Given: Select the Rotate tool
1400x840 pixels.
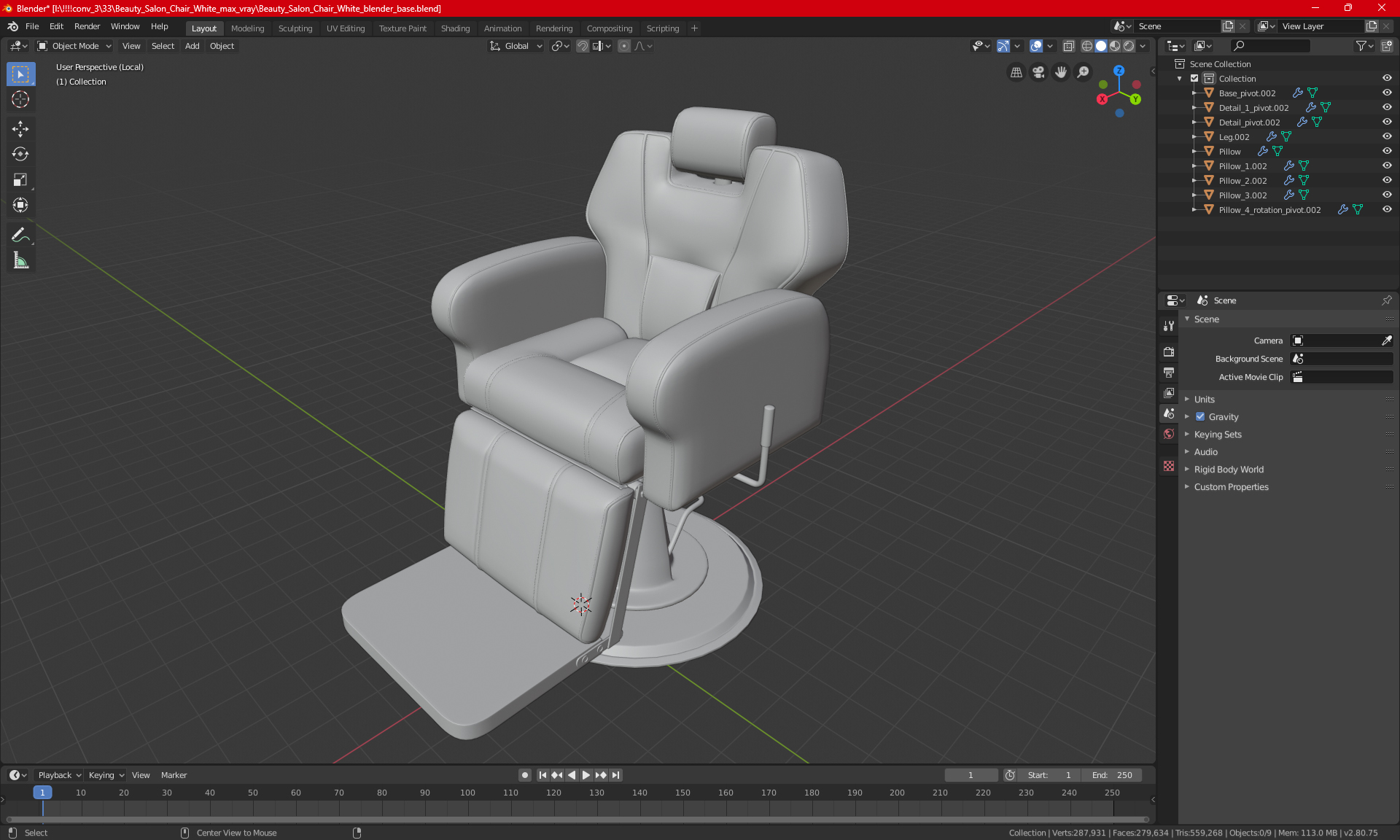Looking at the screenshot, I should 20,155.
